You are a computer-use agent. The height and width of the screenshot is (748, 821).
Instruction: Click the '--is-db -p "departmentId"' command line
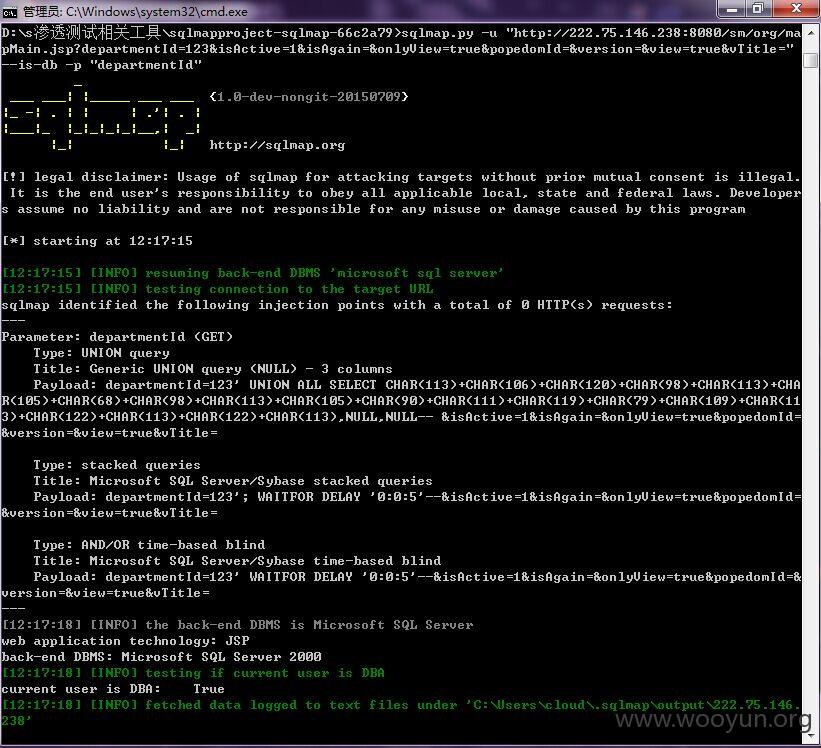102,65
